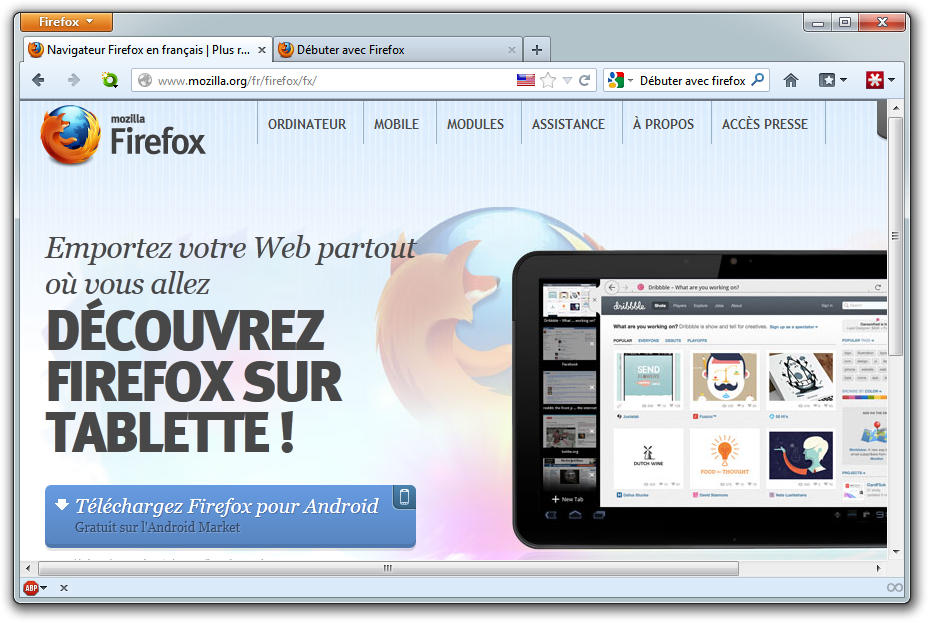
Task: Close the add-on bar with the X
Action: [64, 588]
